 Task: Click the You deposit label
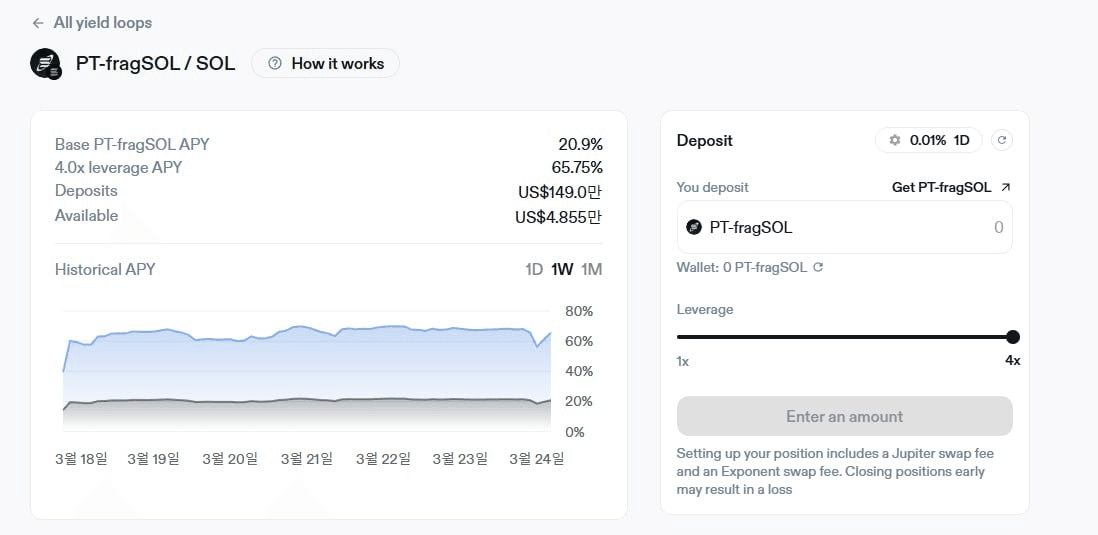coord(712,188)
